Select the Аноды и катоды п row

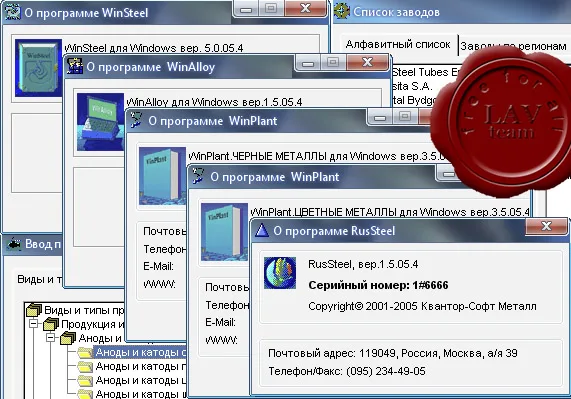[x=141, y=366]
